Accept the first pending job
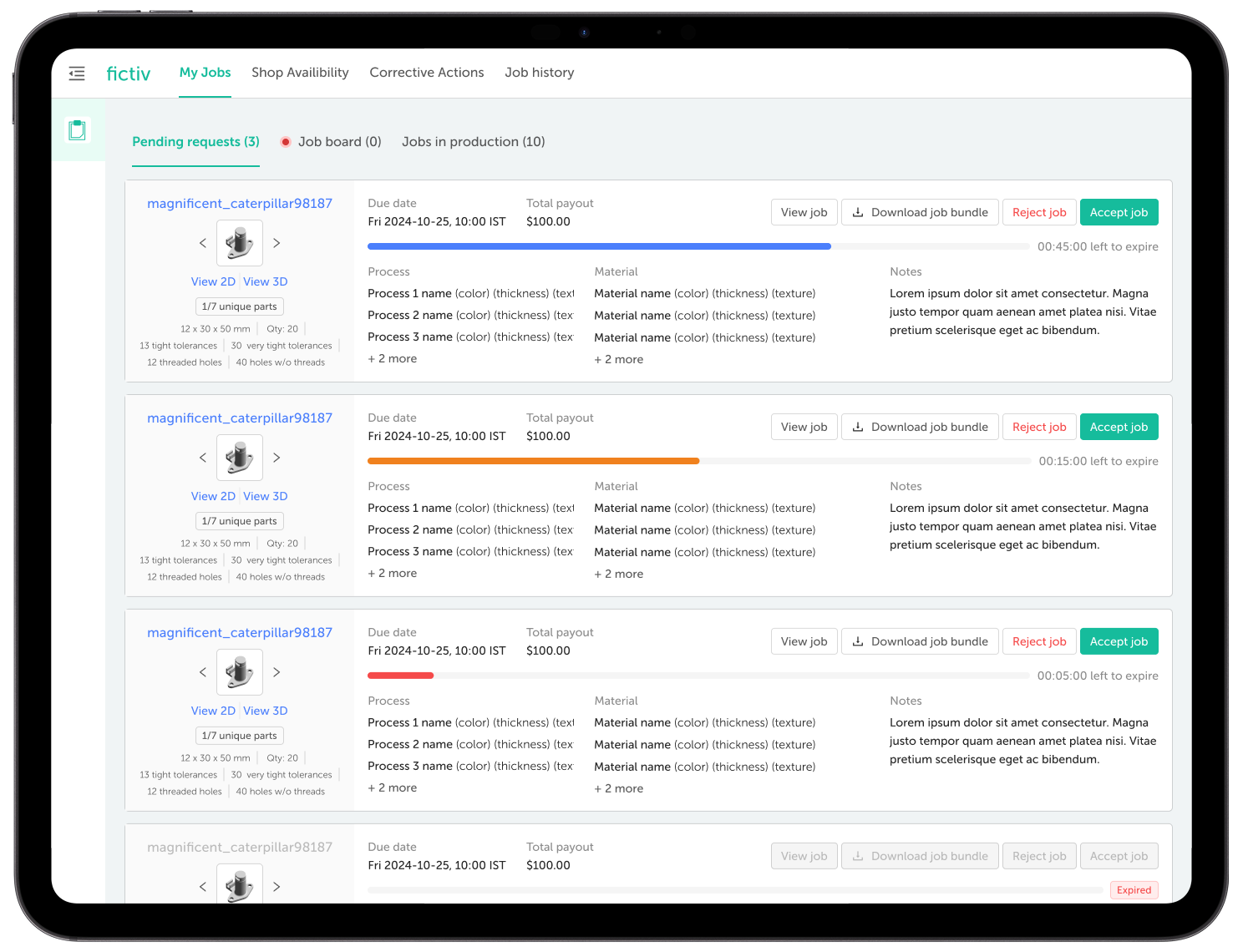 pyautogui.click(x=1119, y=212)
